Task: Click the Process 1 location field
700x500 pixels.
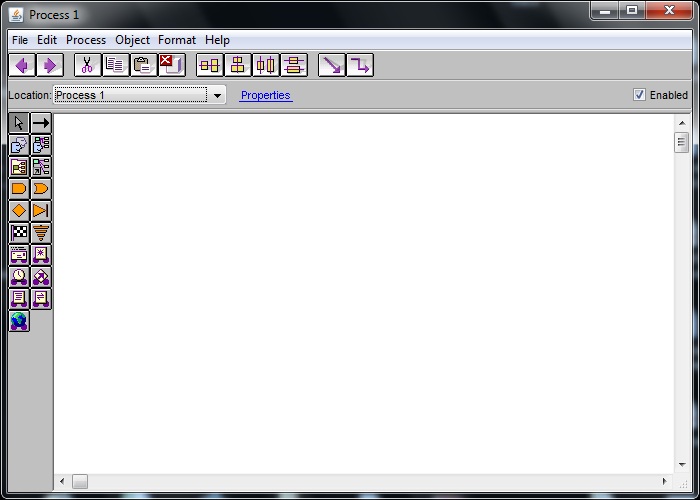Action: point(130,95)
